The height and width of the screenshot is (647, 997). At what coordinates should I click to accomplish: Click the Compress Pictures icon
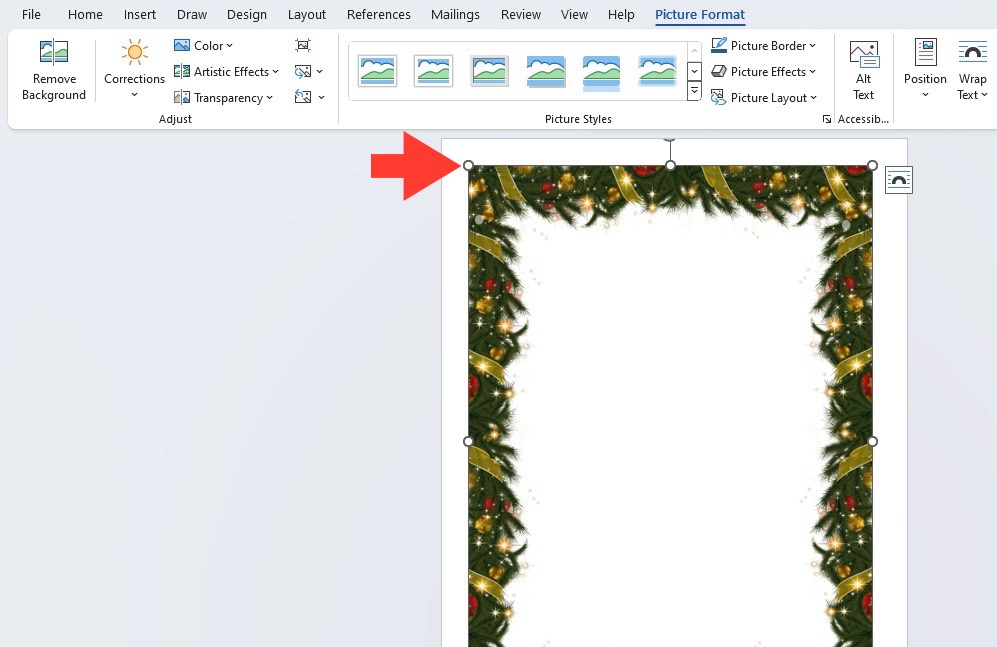point(303,45)
